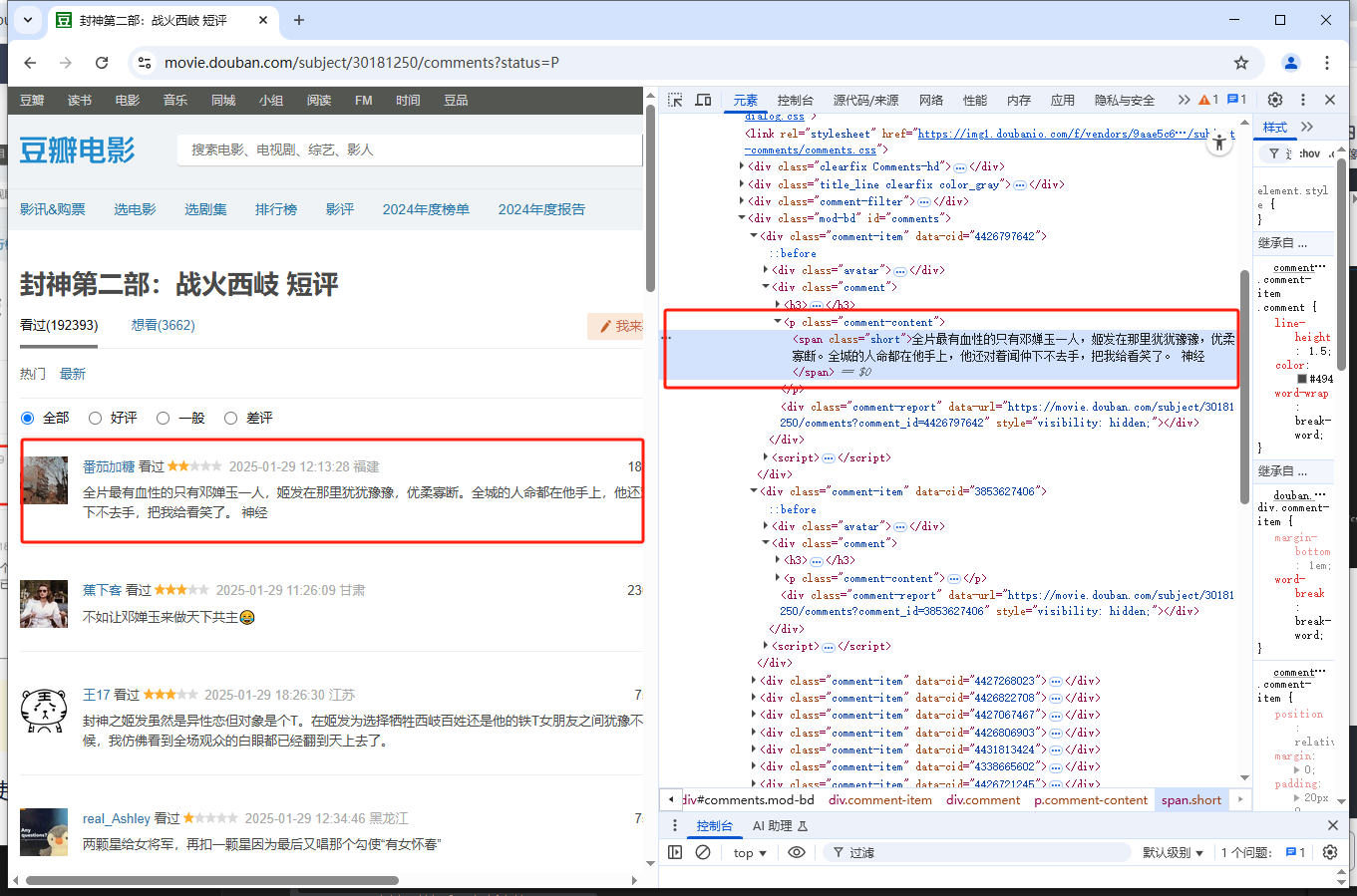Select the span.short breadcrumb item
The width and height of the screenshot is (1357, 896).
[1191, 799]
